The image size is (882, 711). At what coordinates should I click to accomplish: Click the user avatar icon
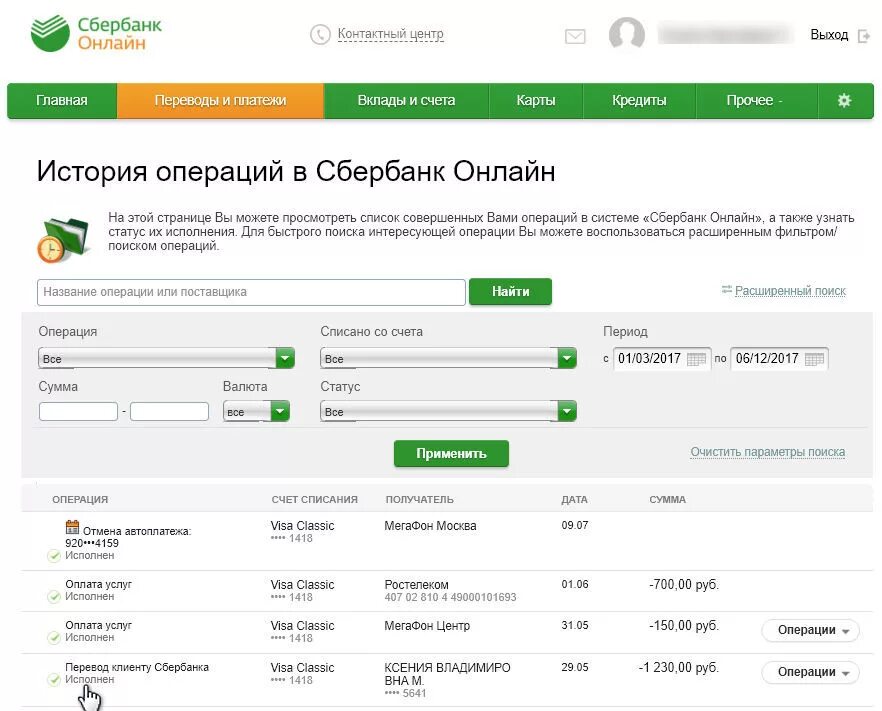pyautogui.click(x=627, y=34)
